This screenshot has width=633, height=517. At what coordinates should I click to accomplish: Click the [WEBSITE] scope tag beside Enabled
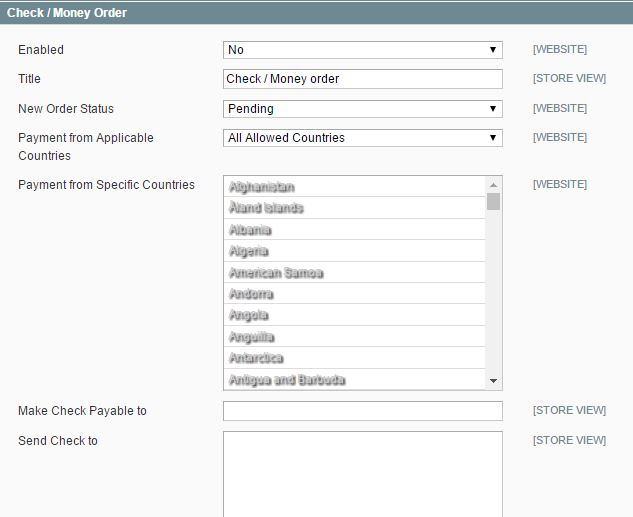(560, 49)
